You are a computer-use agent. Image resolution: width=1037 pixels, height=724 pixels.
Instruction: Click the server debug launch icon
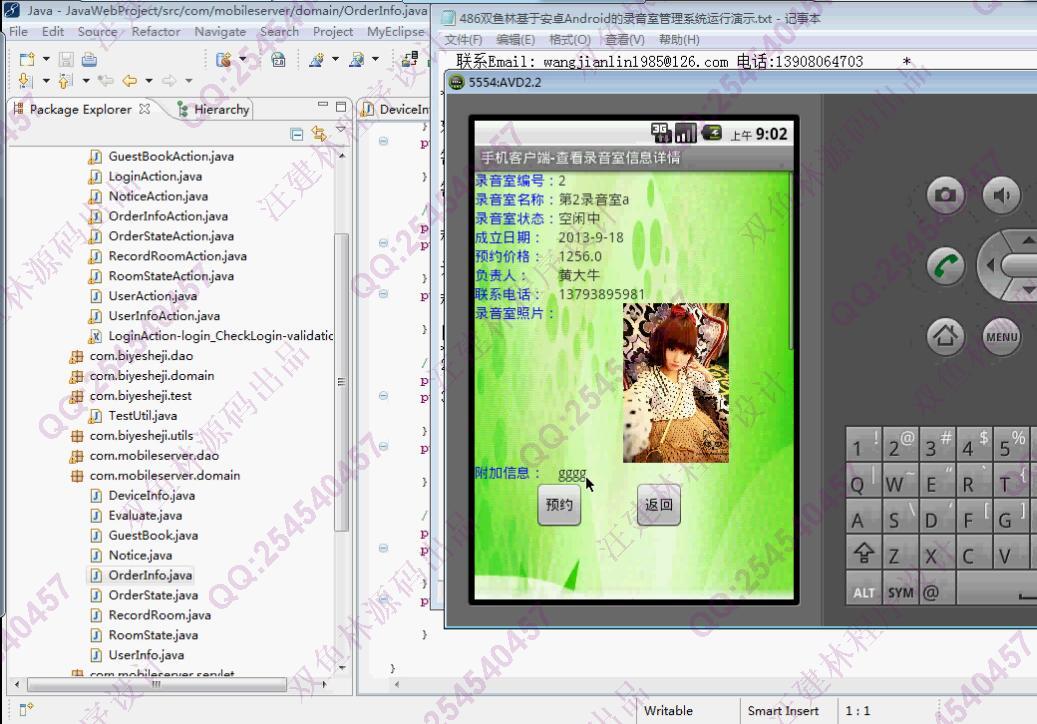coord(224,60)
